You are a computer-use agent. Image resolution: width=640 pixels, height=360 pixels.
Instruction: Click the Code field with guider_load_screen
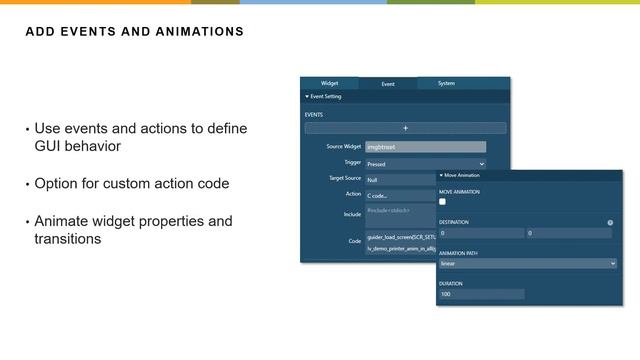pos(400,243)
